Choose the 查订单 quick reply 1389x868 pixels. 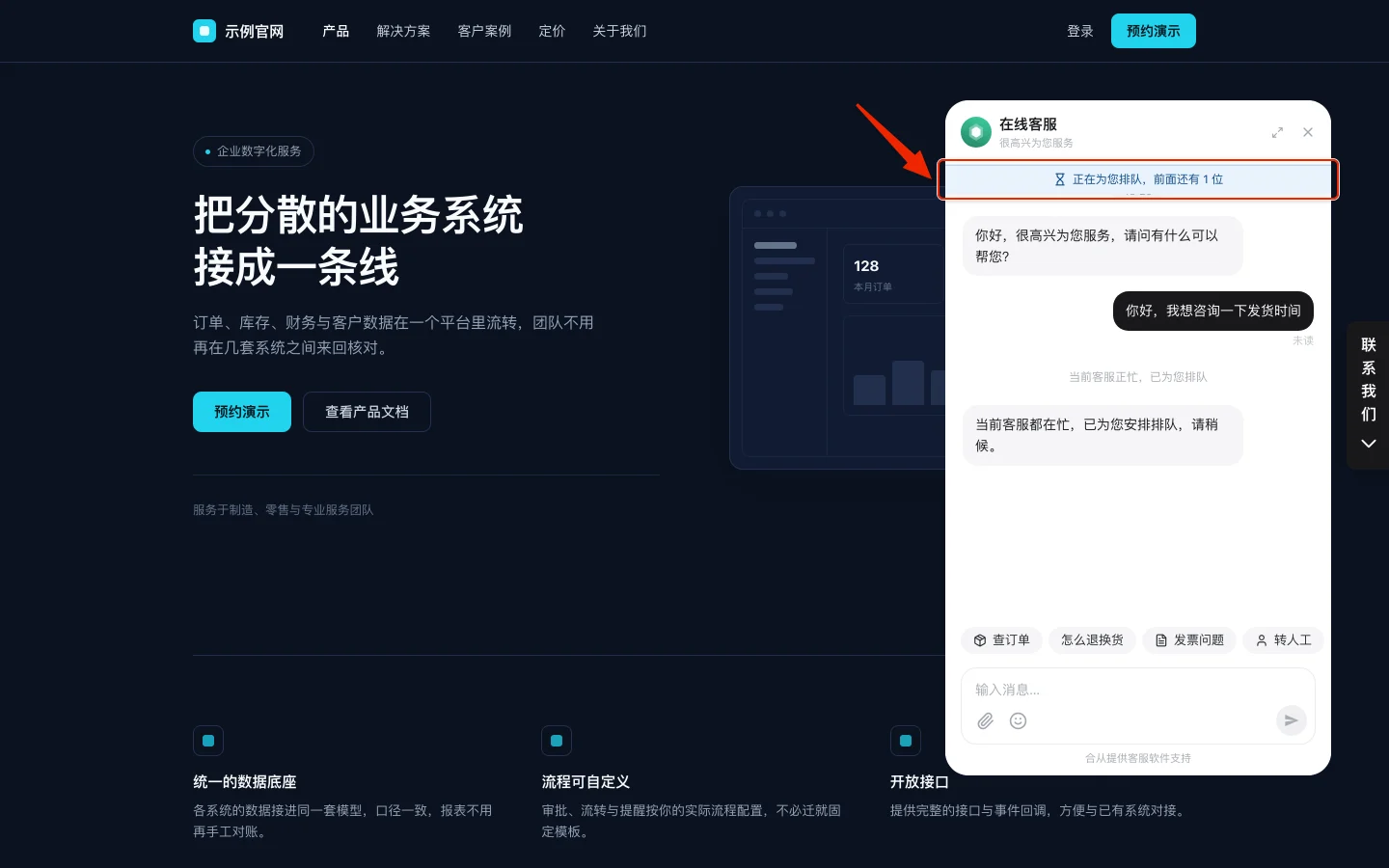tap(1001, 640)
